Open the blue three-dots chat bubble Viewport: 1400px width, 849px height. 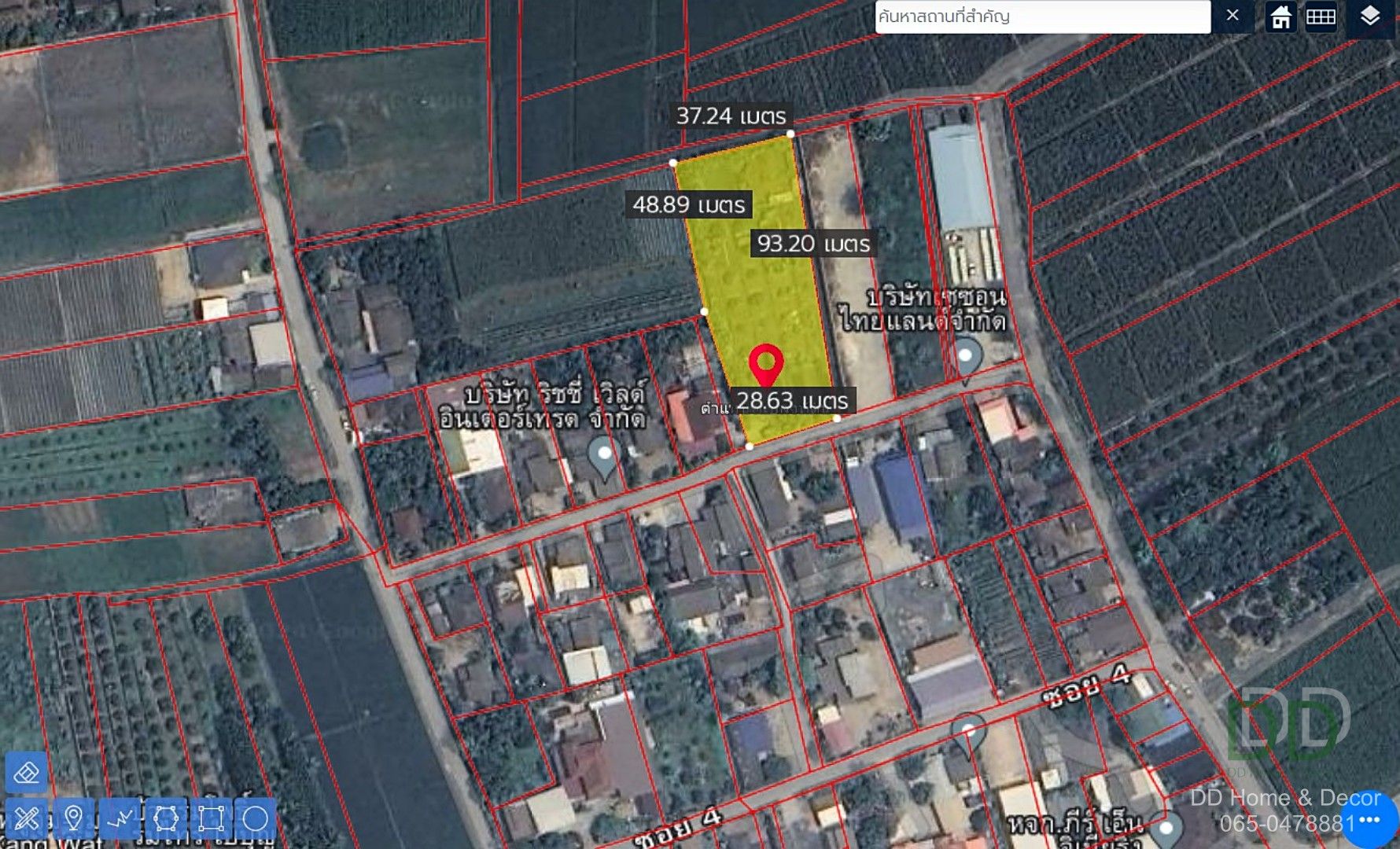tap(1369, 820)
